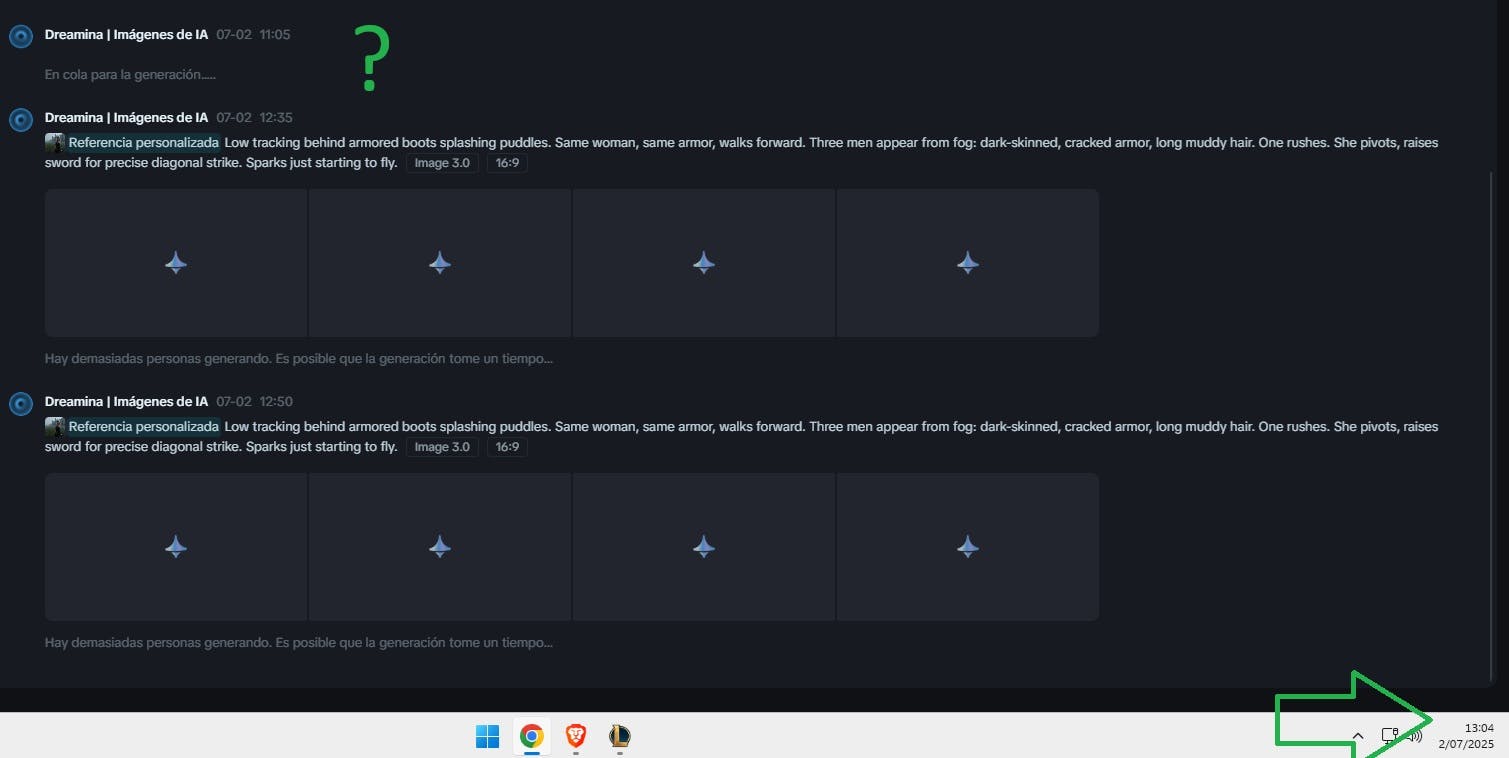Click the Dreamina | Imágenes de IA title at 12:50
Image resolution: width=1509 pixels, height=758 pixels.
(127, 402)
